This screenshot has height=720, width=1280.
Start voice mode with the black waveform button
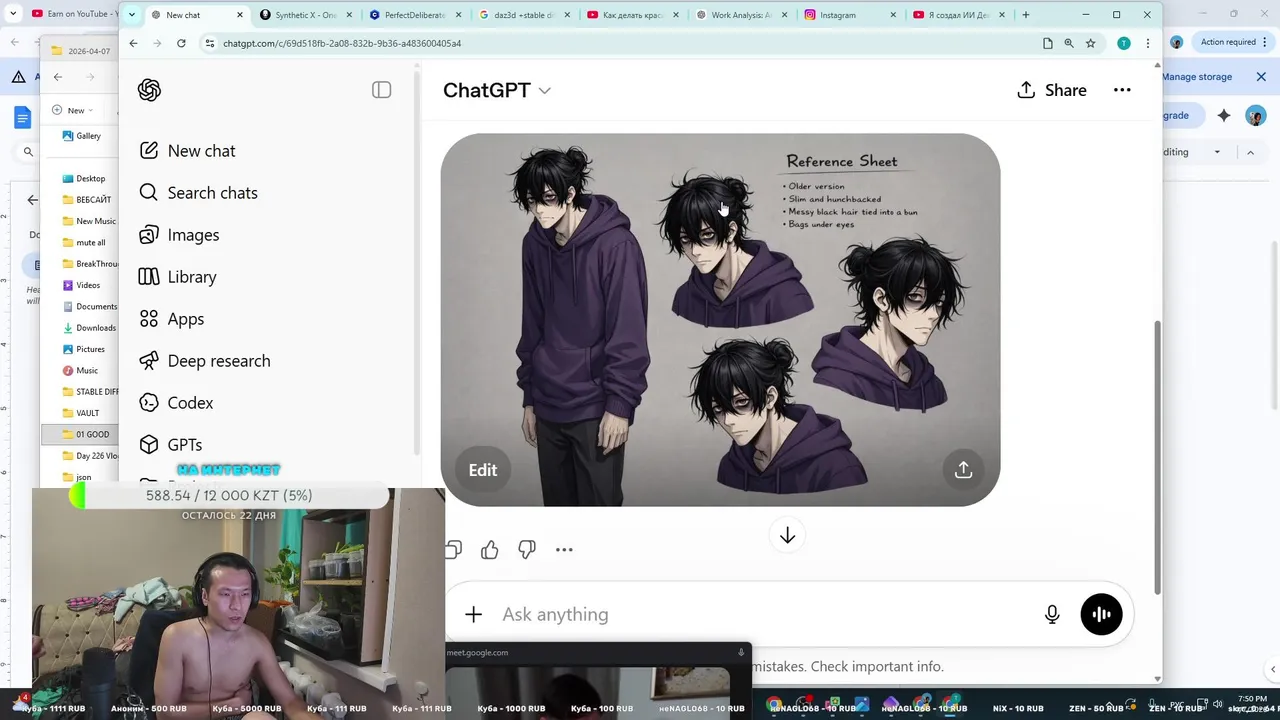pyautogui.click(x=1101, y=614)
